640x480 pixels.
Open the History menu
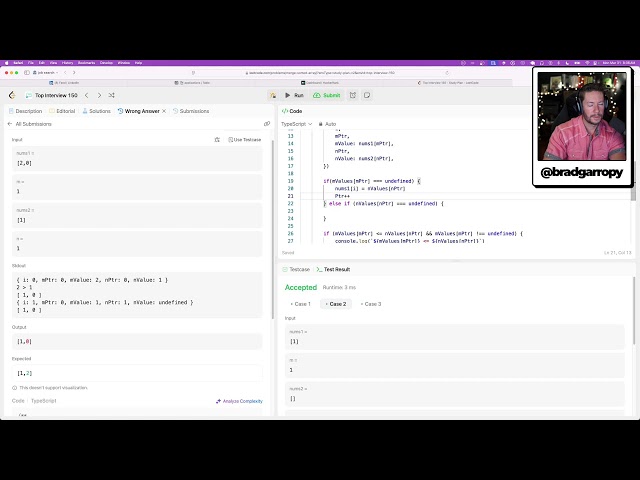(x=67, y=63)
